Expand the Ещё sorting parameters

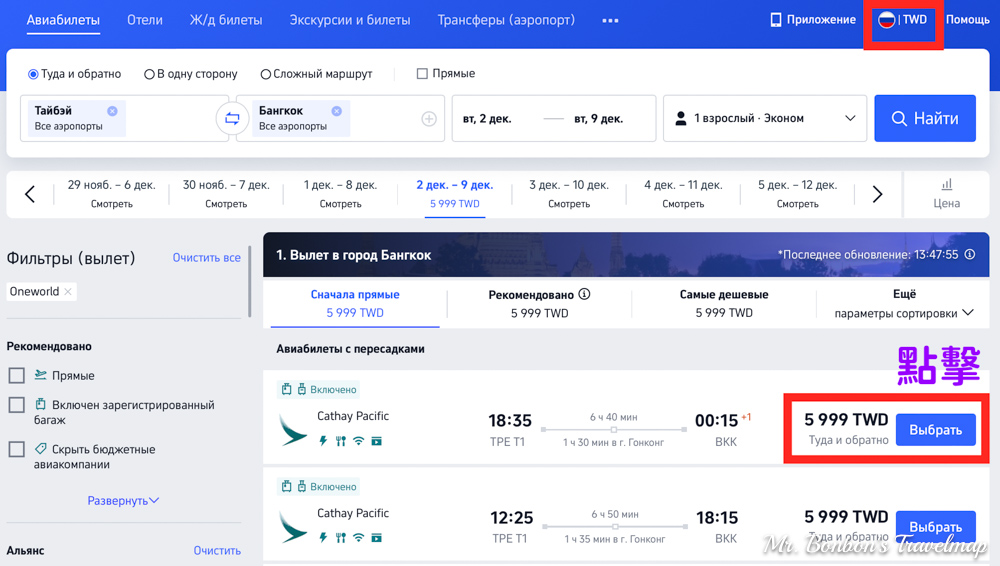[x=904, y=304]
